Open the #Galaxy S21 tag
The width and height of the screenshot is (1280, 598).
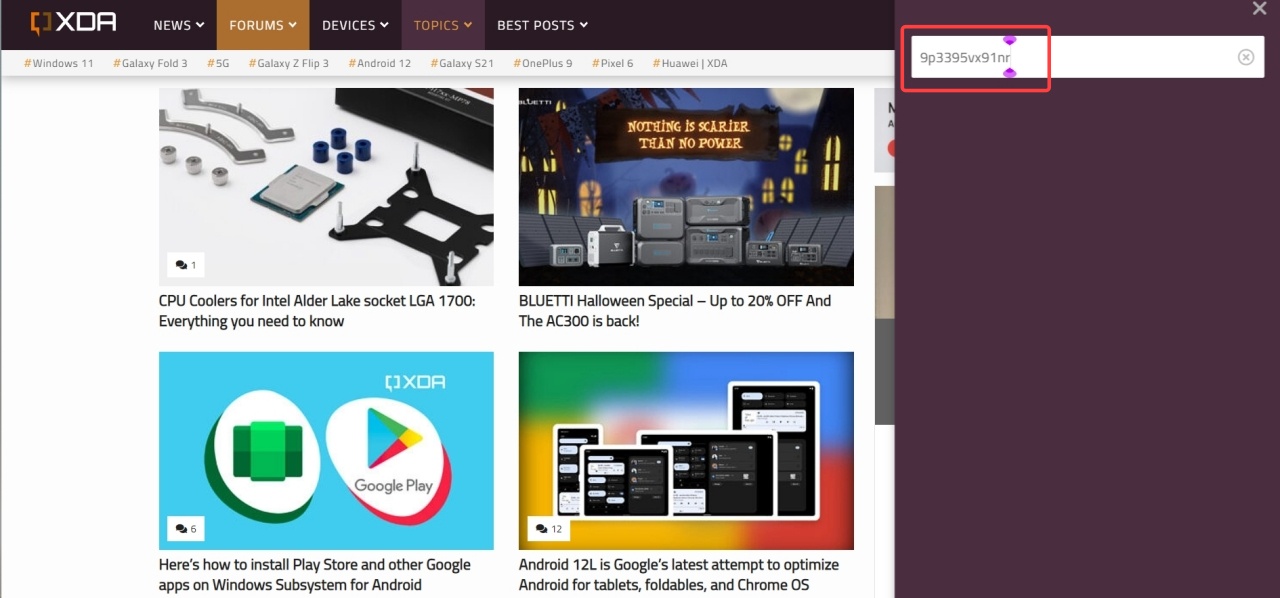[462, 63]
